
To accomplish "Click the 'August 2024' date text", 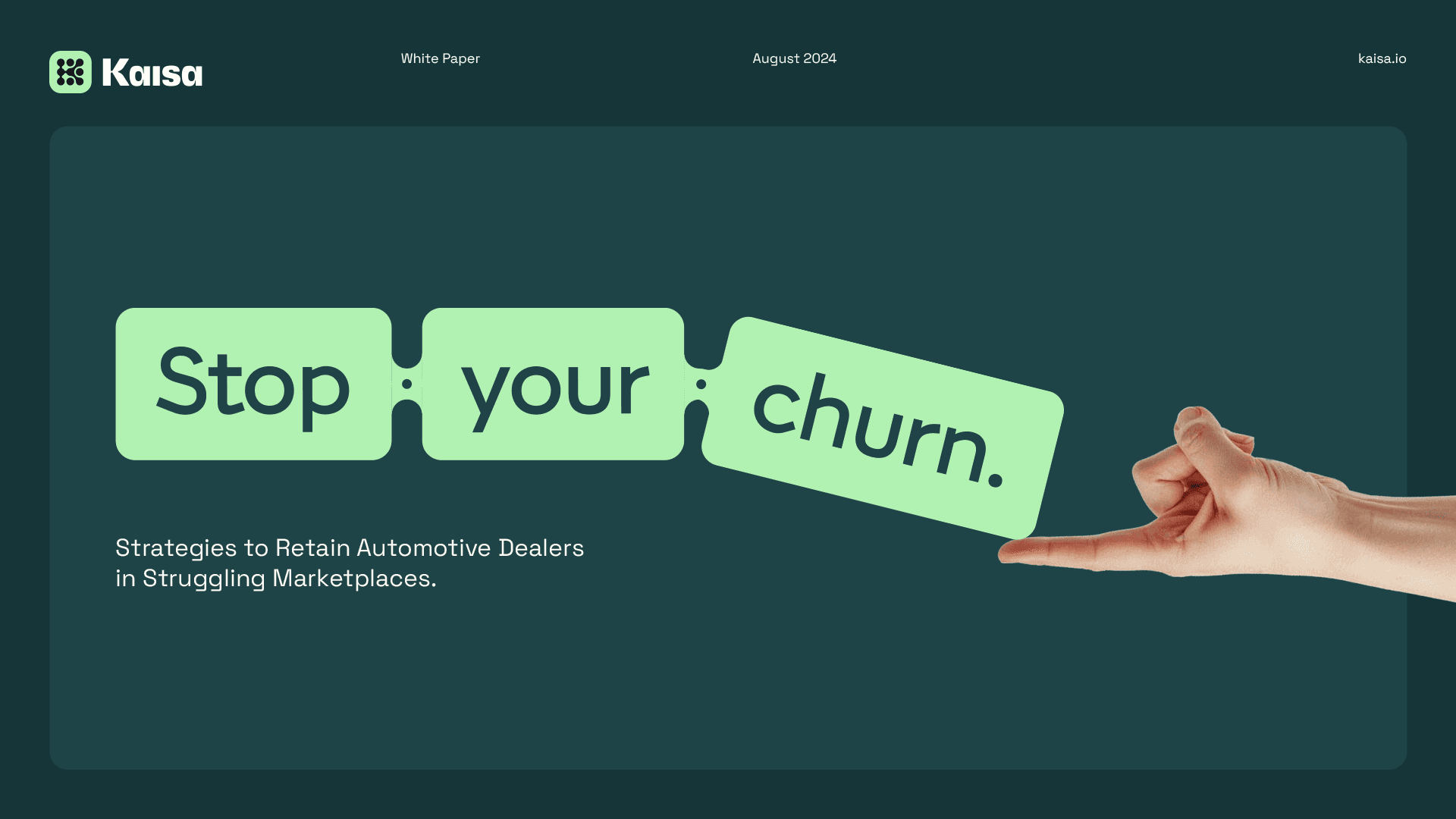I will (x=794, y=58).
